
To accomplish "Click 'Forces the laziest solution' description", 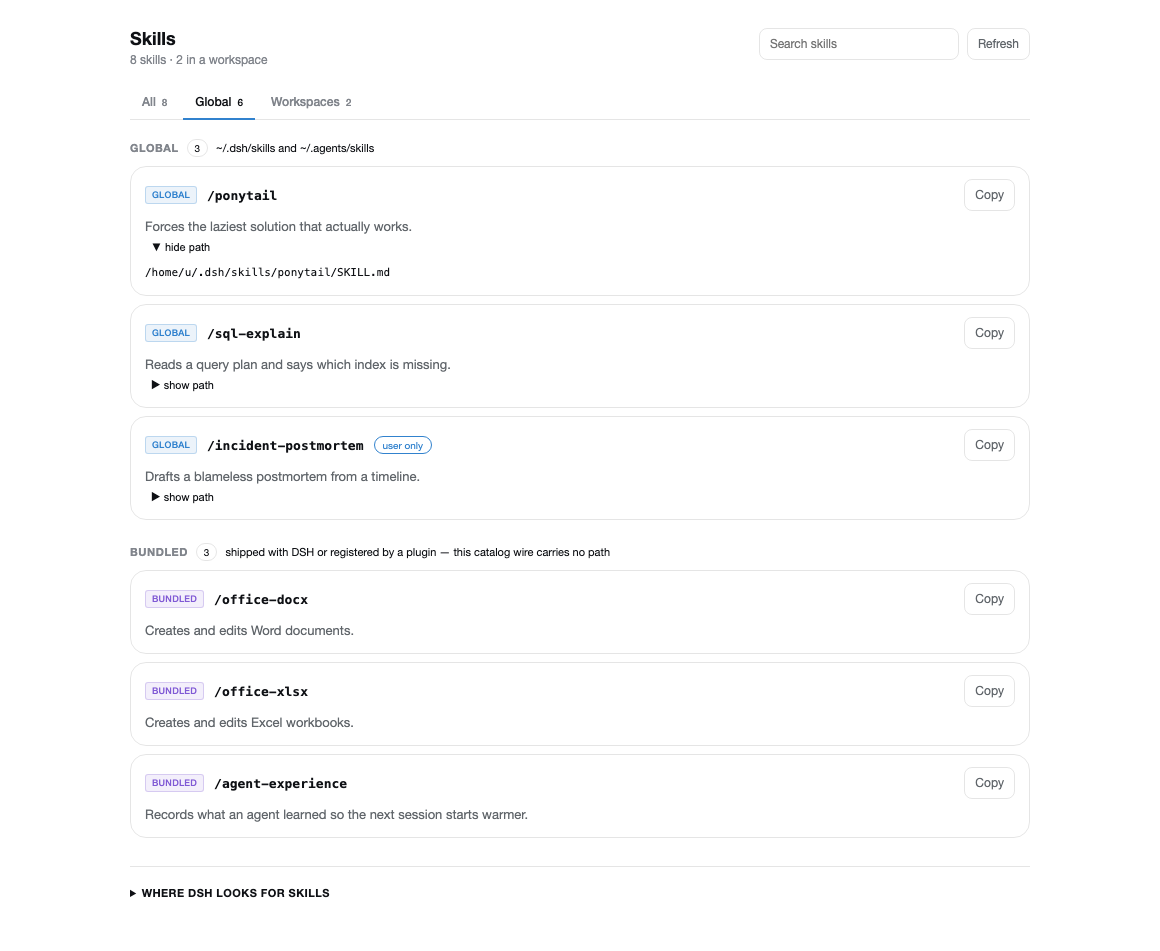I will (x=278, y=226).
